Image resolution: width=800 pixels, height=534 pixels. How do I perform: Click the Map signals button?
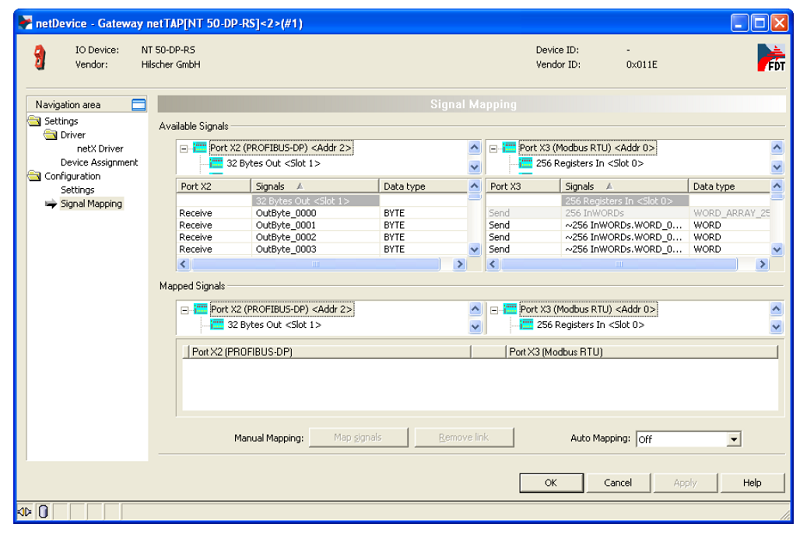358,438
